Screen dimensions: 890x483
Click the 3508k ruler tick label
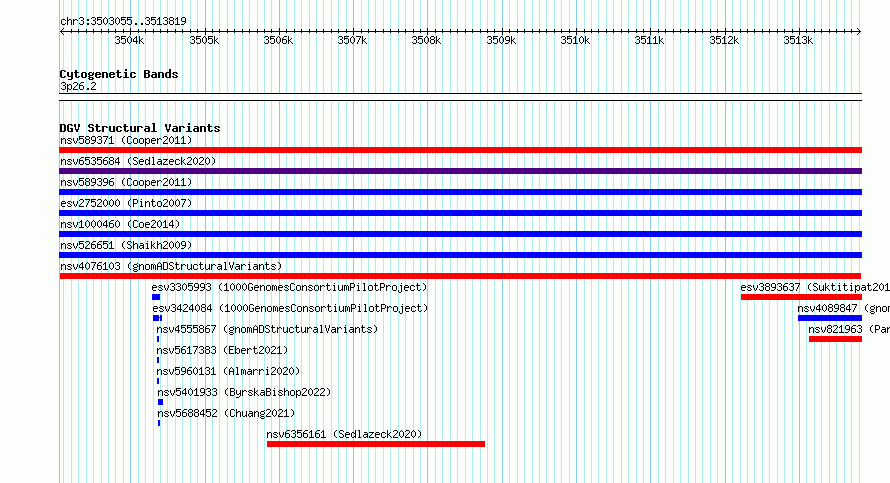(x=426, y=40)
